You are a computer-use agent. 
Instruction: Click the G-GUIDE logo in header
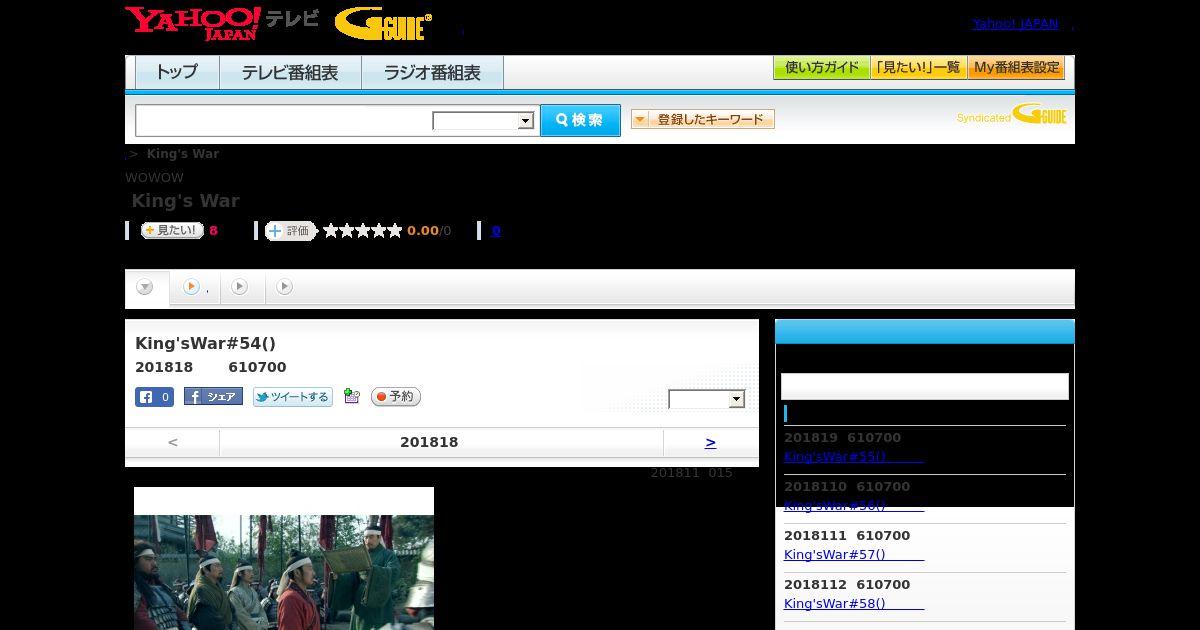coord(383,24)
